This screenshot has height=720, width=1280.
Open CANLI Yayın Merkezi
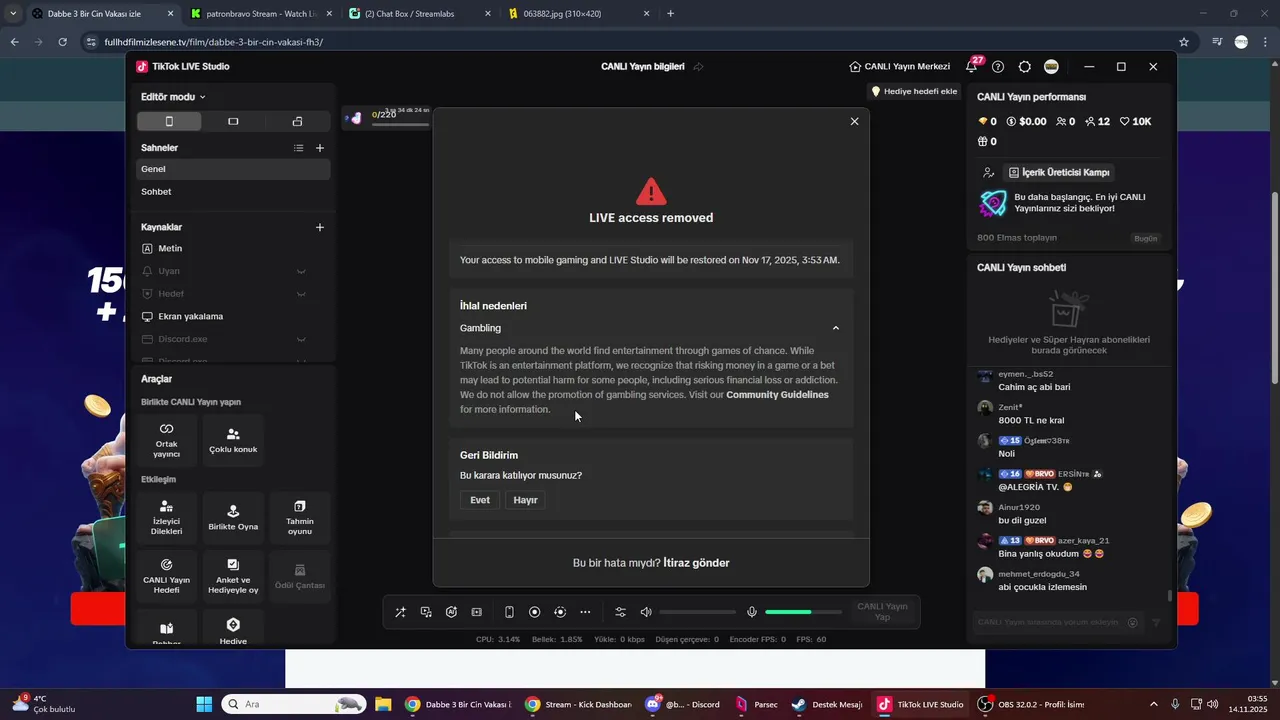899,67
